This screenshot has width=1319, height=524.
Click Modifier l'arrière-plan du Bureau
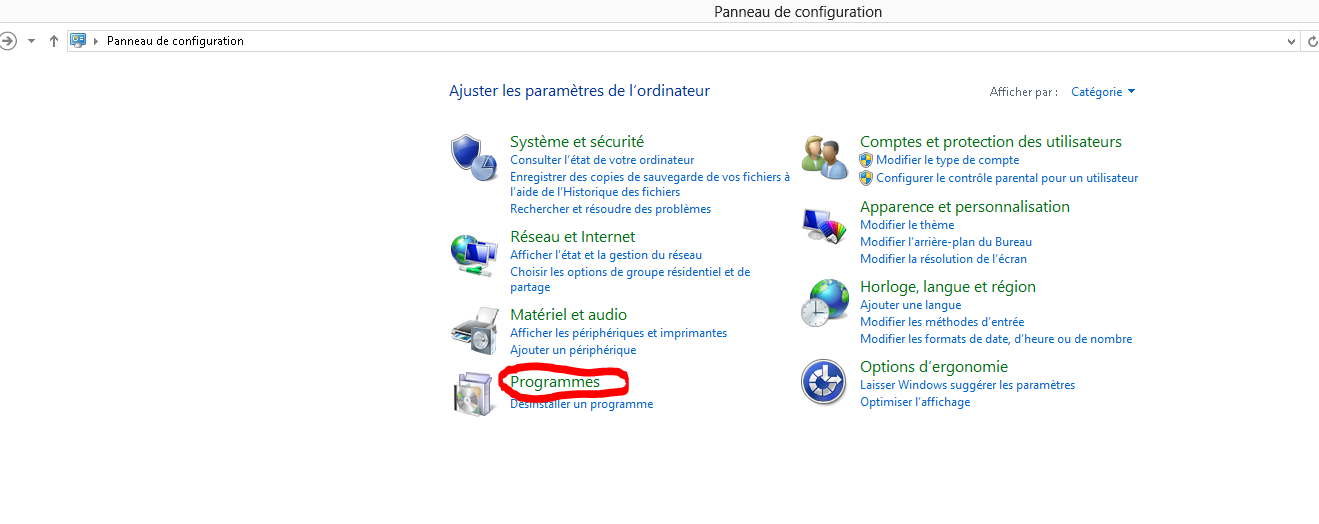coord(946,242)
